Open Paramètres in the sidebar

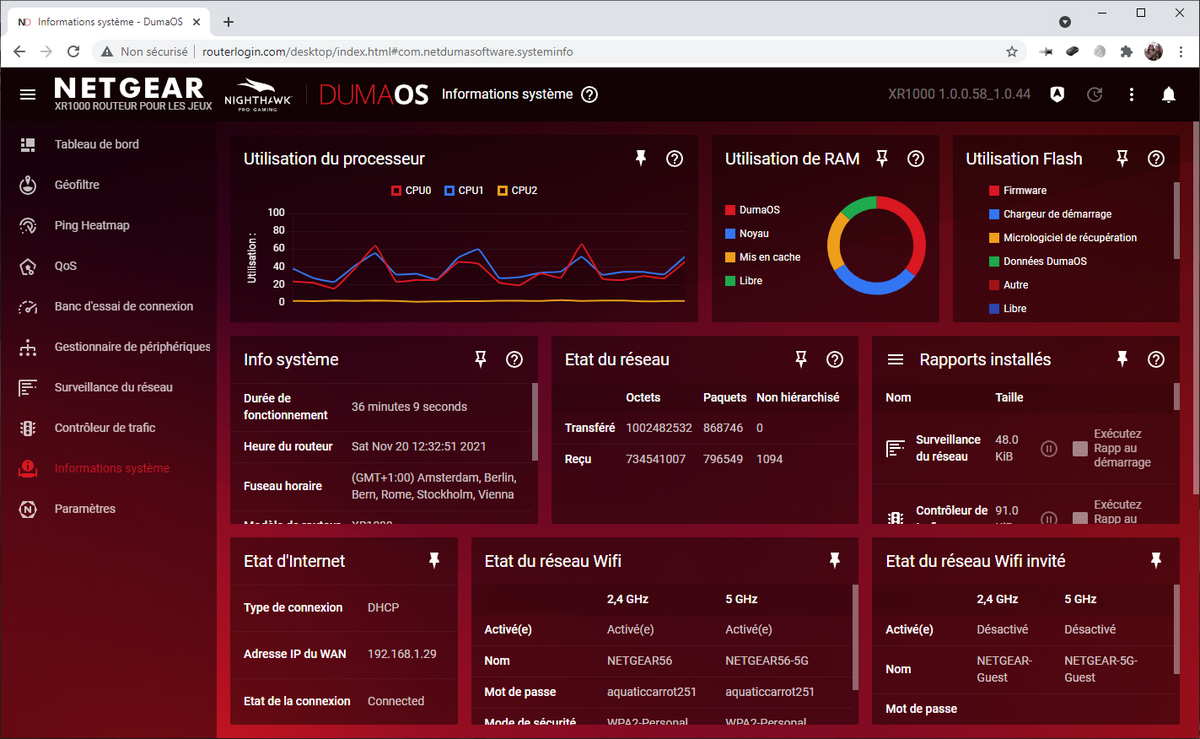pyautogui.click(x=85, y=509)
